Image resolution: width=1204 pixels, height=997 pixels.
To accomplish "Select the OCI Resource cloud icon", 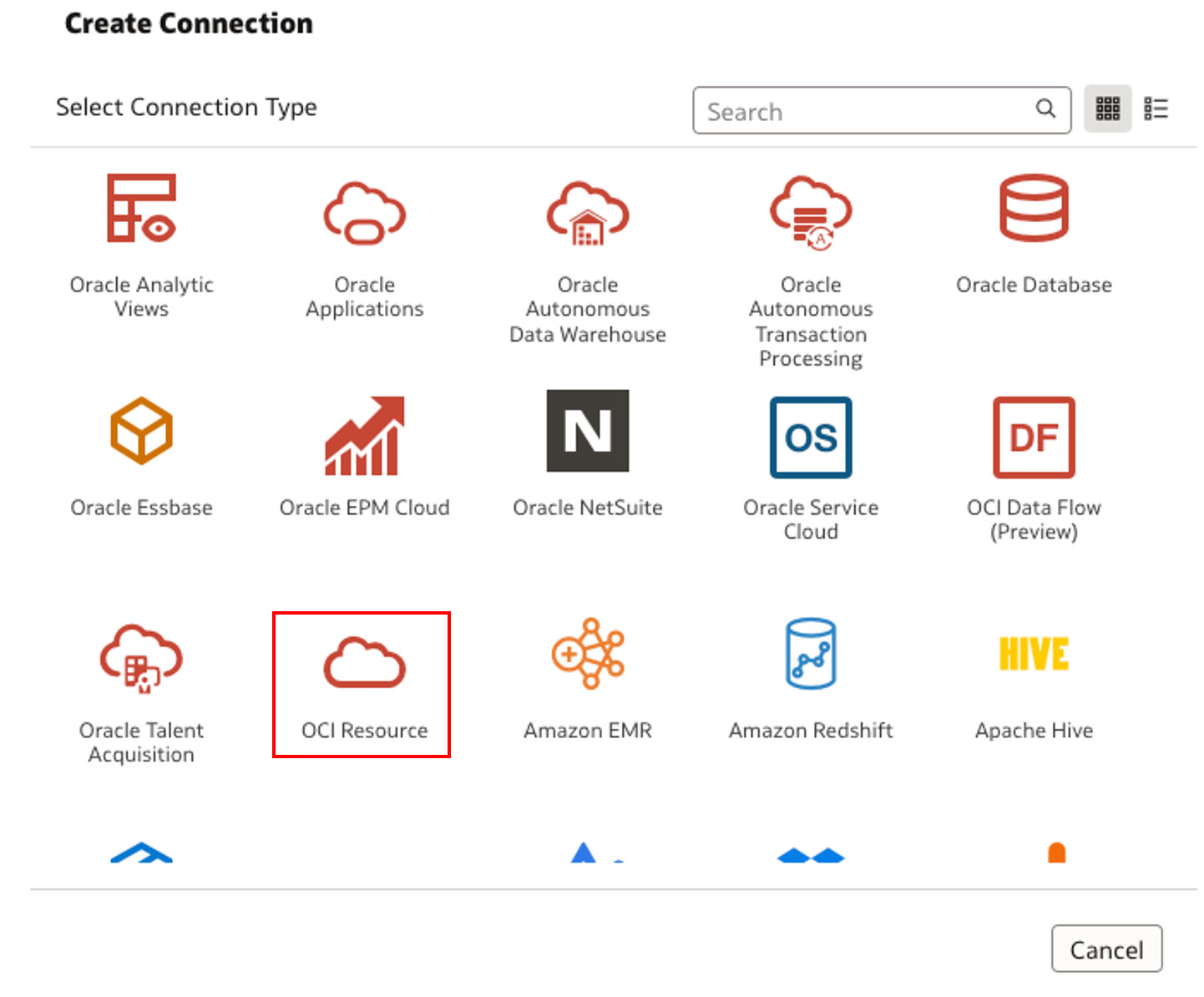I will (365, 662).
